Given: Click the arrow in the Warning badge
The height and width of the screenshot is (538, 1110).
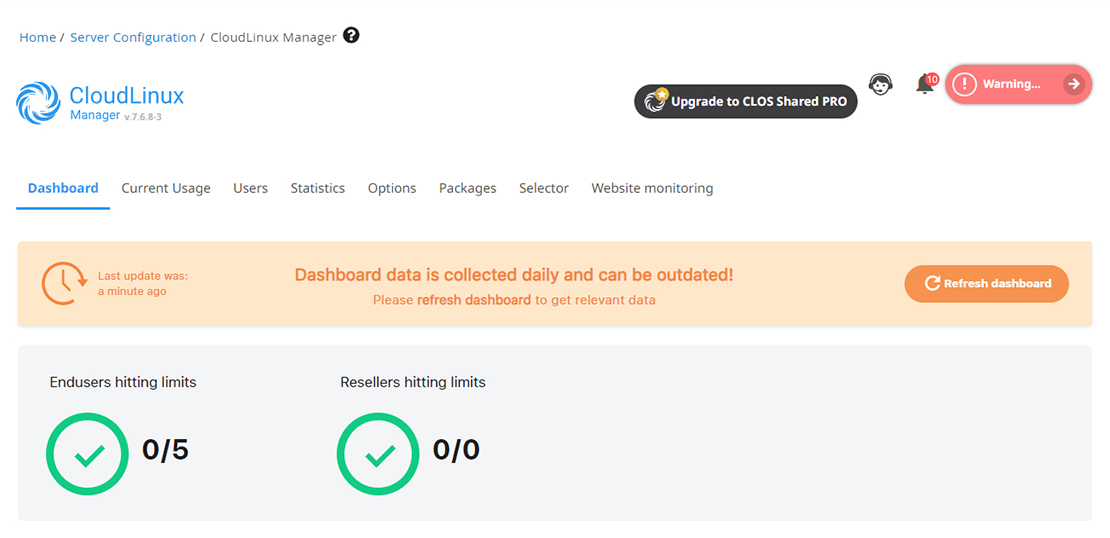Looking at the screenshot, I should coord(1073,84).
